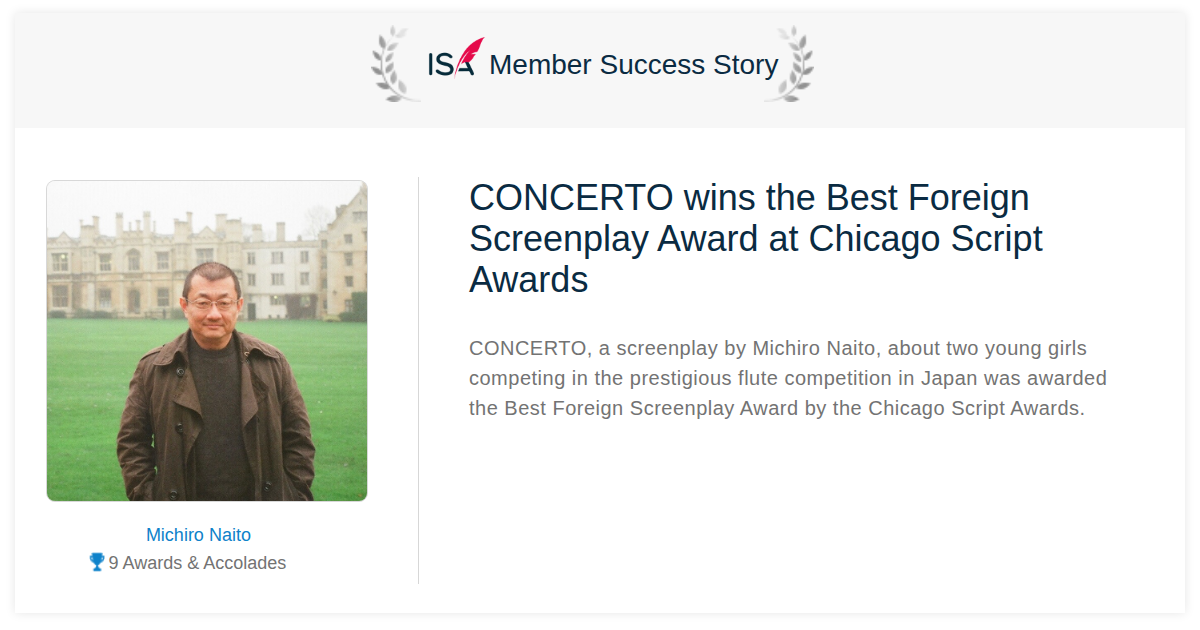Click the word Awards ending the headline
Image resolution: width=1200 pixels, height=630 pixels.
529,280
